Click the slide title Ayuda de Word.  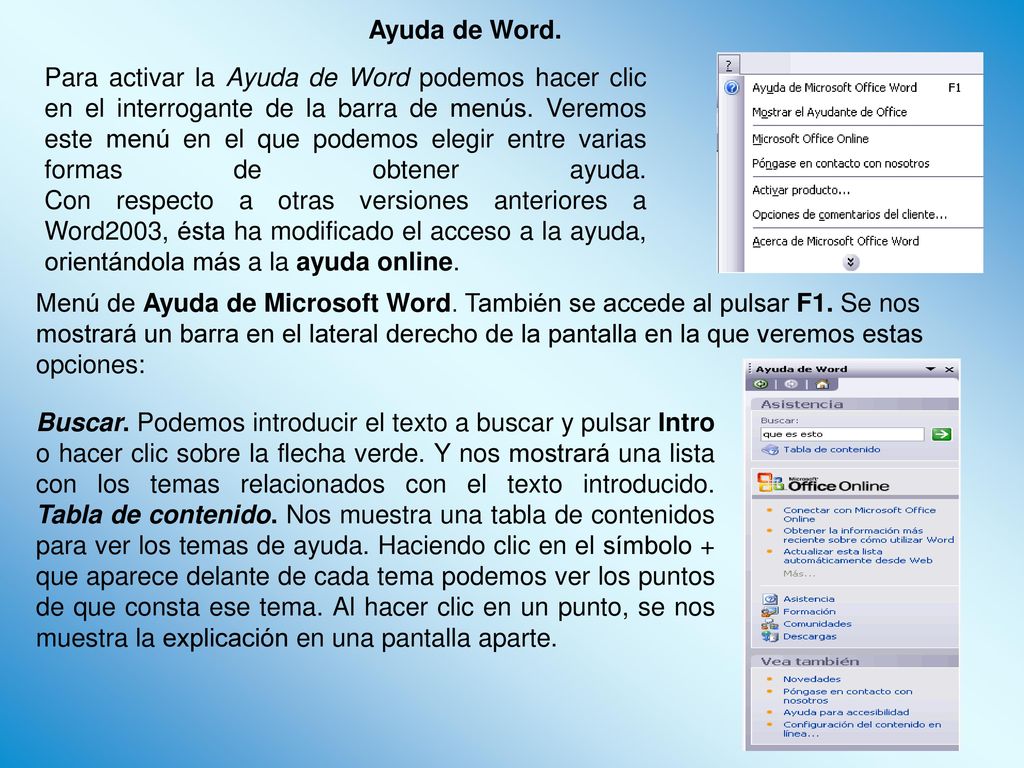pyautogui.click(x=465, y=30)
